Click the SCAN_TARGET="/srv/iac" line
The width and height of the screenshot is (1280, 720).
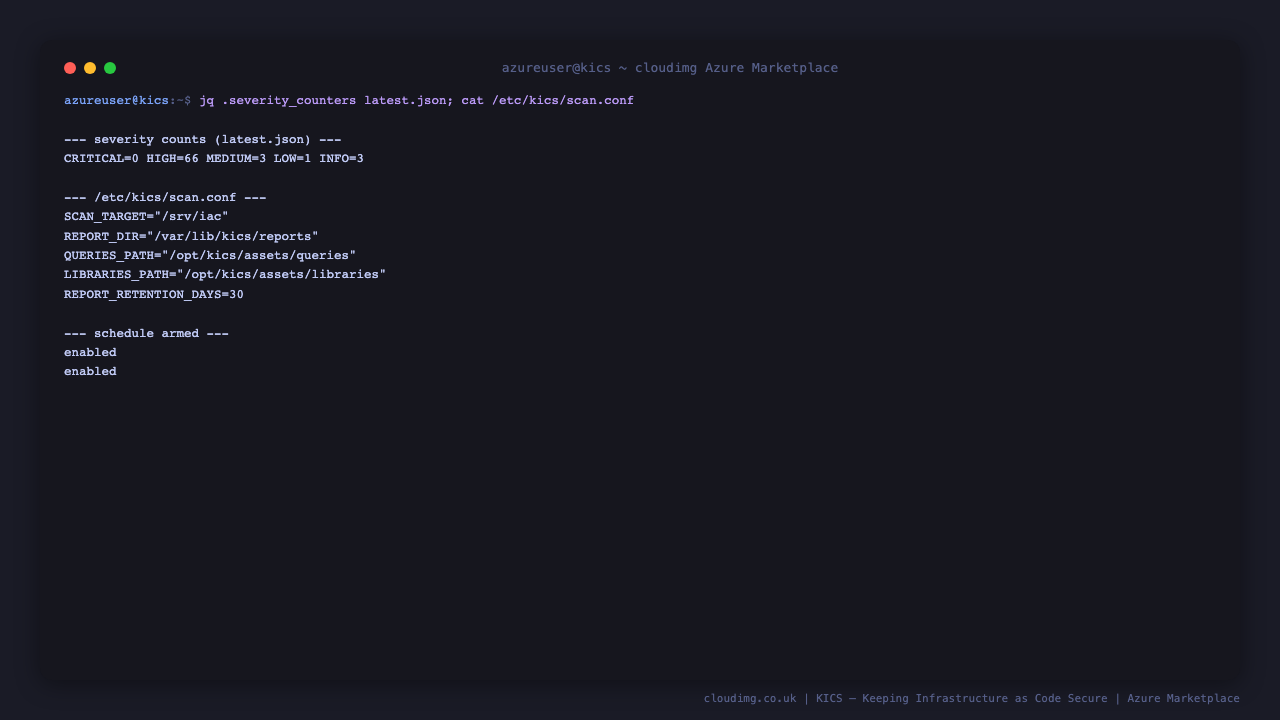point(146,217)
